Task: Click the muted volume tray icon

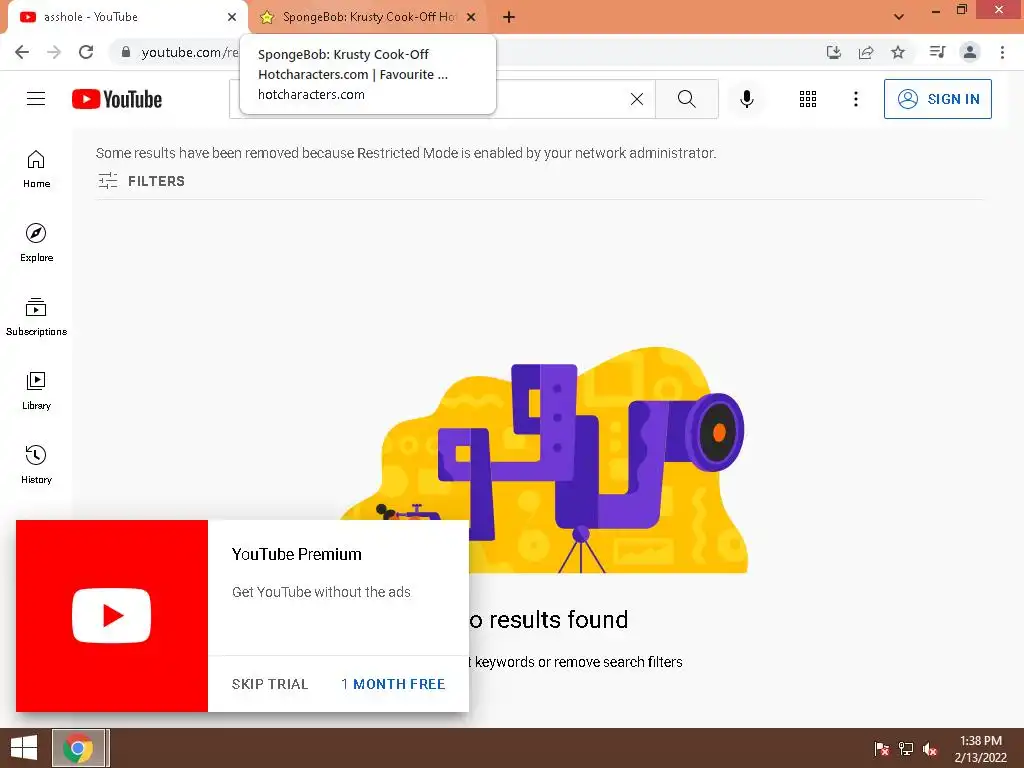Action: pos(930,749)
